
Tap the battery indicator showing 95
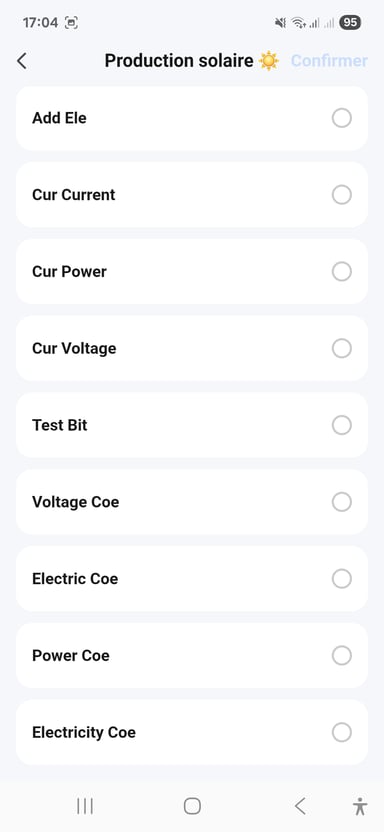point(350,22)
